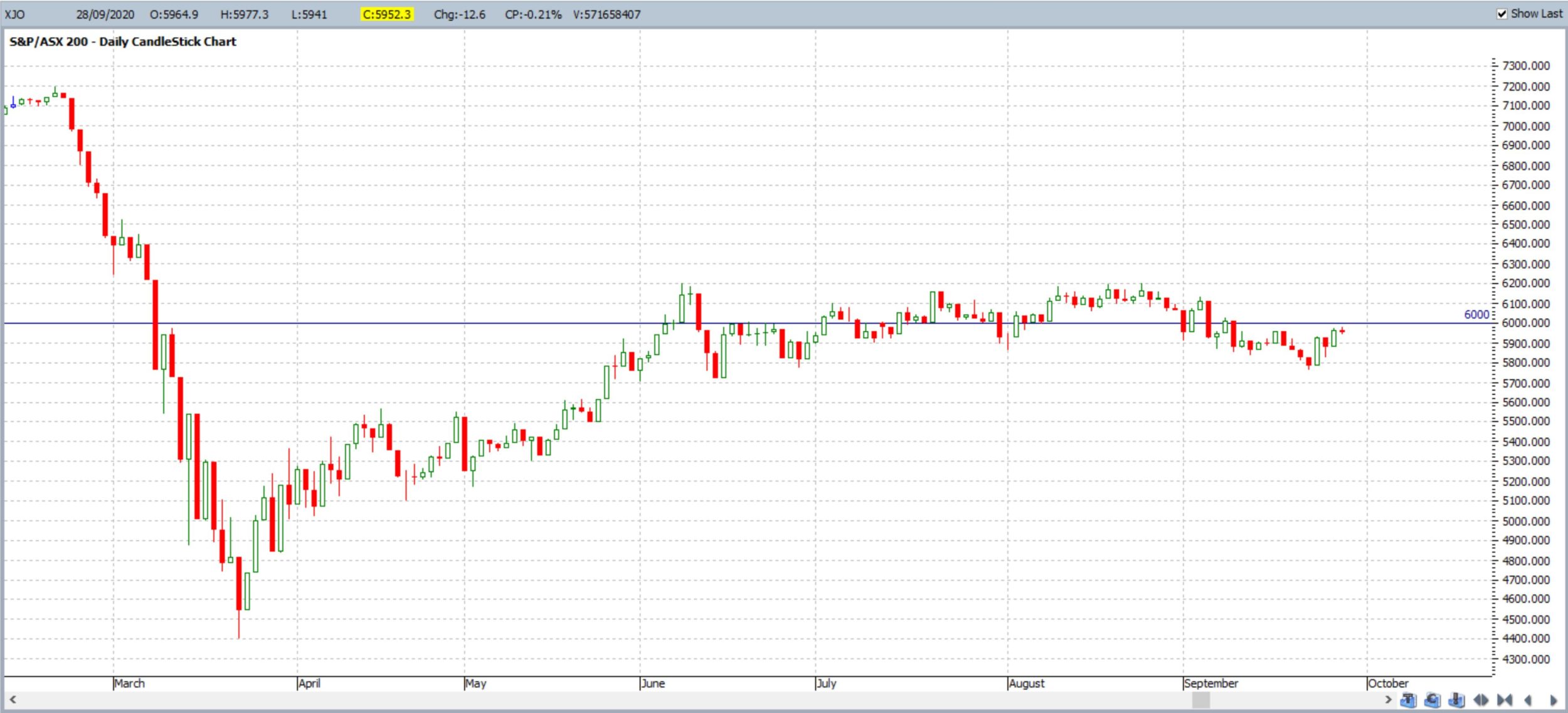Click the 4300.000 price axis label
Image resolution: width=1568 pixels, height=713 pixels.
click(1526, 659)
